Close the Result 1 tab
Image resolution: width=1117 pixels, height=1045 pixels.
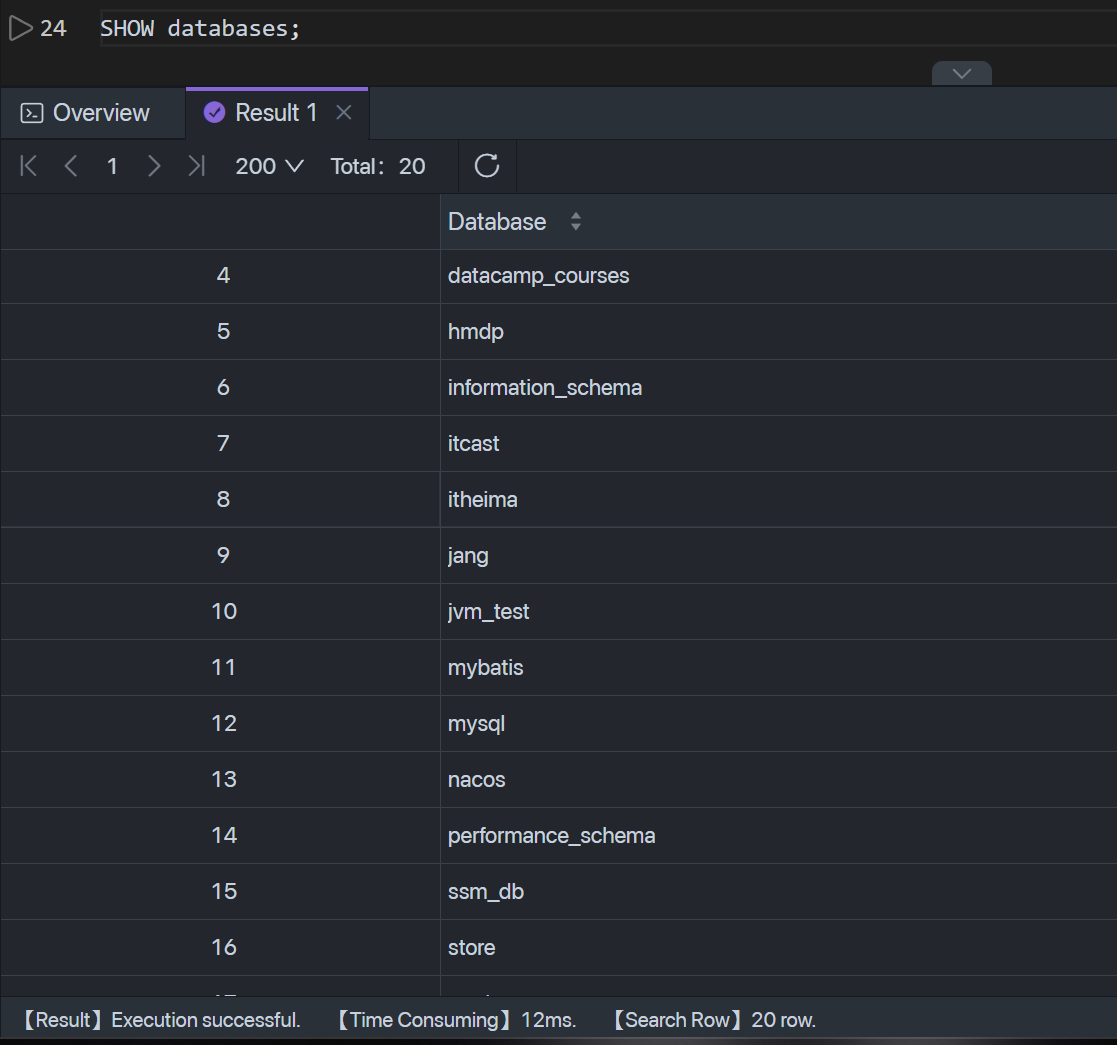pos(344,112)
